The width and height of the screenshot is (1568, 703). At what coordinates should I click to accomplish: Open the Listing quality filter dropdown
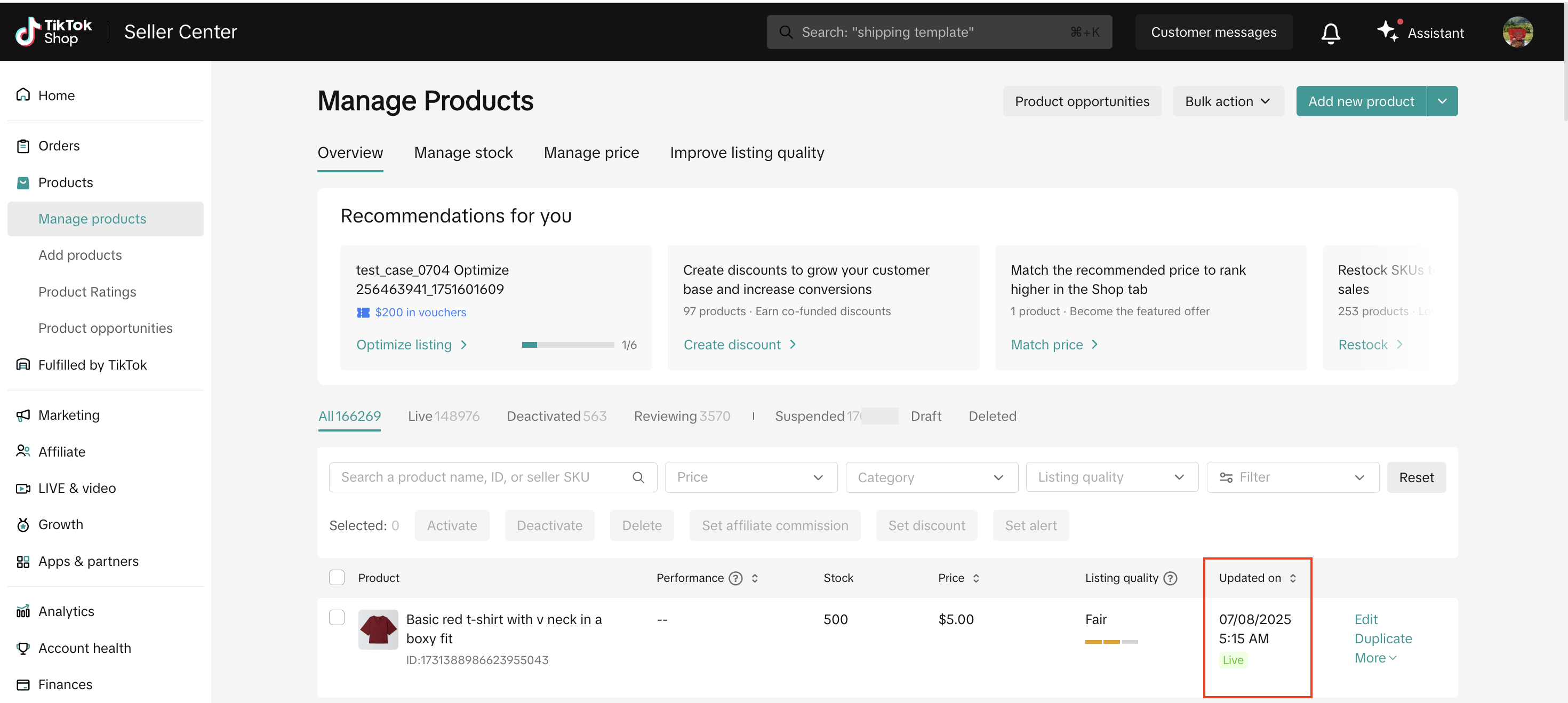1111,477
